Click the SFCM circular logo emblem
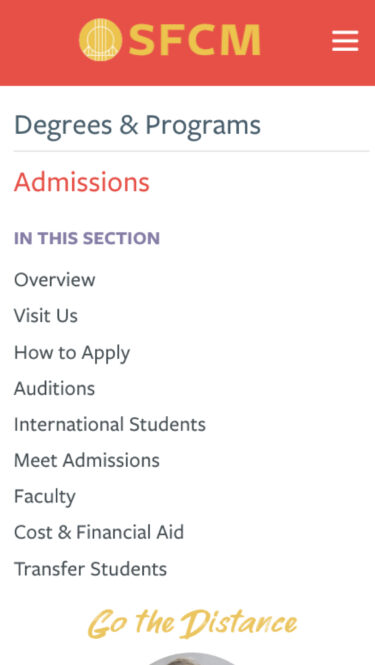 pyautogui.click(x=101, y=40)
